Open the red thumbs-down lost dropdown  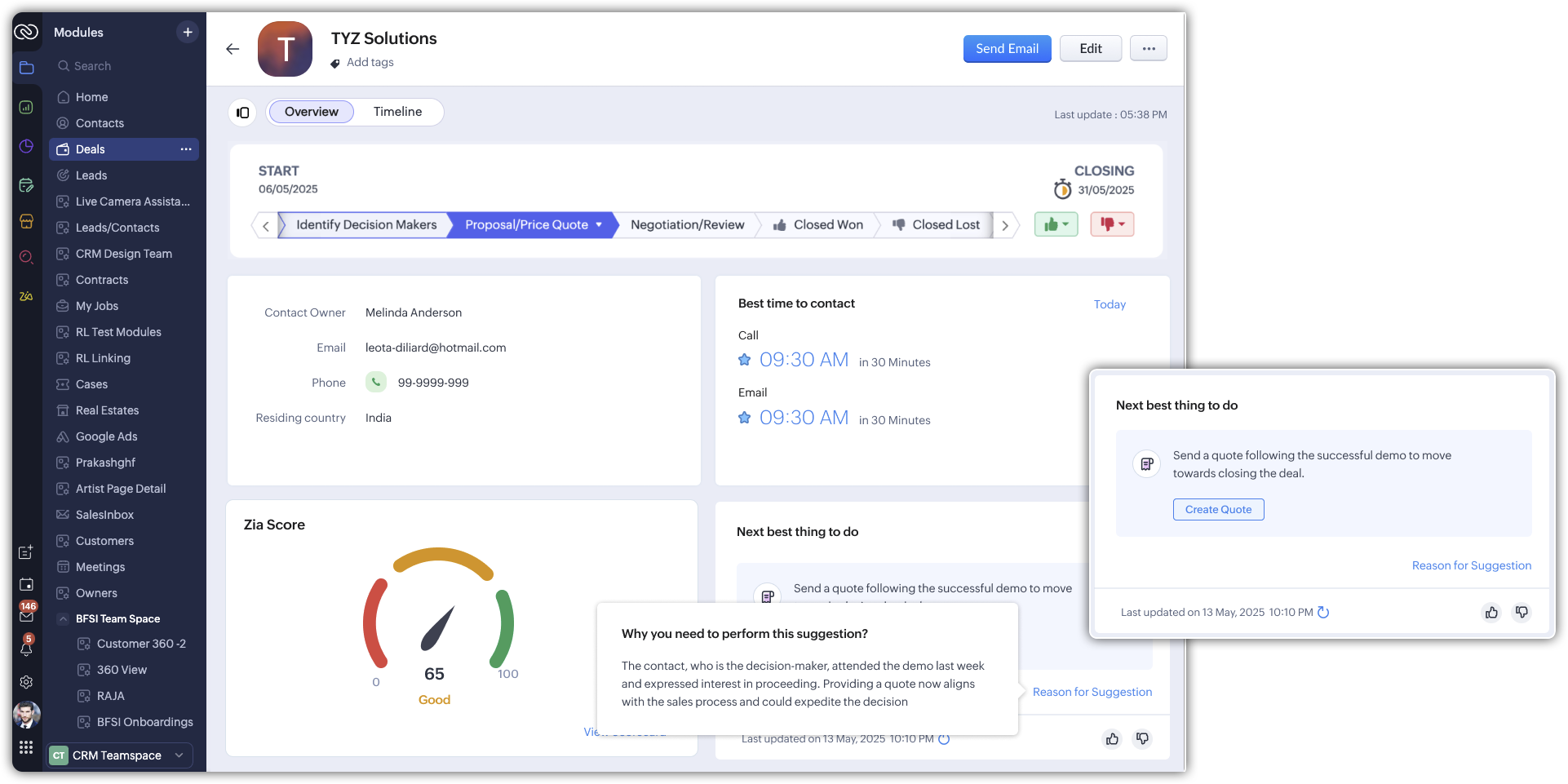coord(1112,224)
